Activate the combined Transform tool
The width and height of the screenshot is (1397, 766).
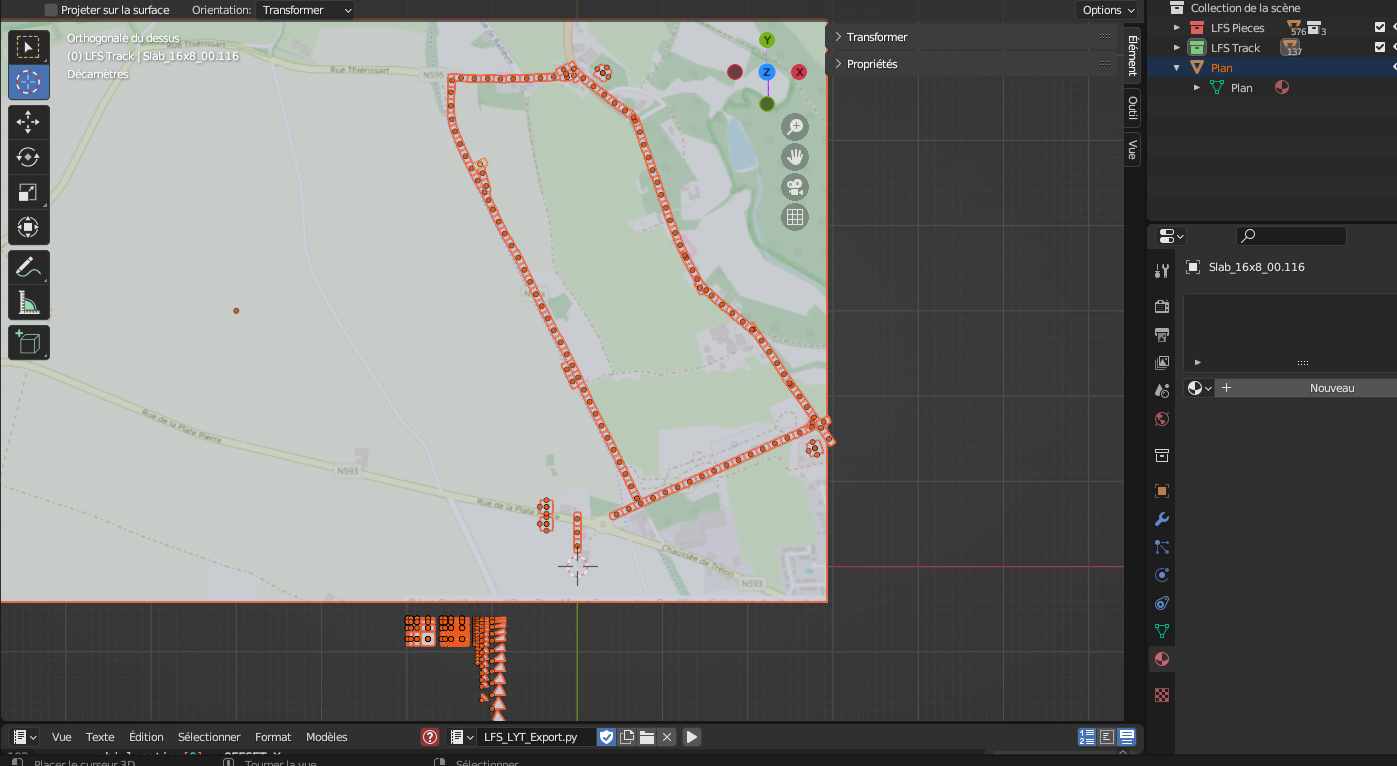tap(29, 227)
